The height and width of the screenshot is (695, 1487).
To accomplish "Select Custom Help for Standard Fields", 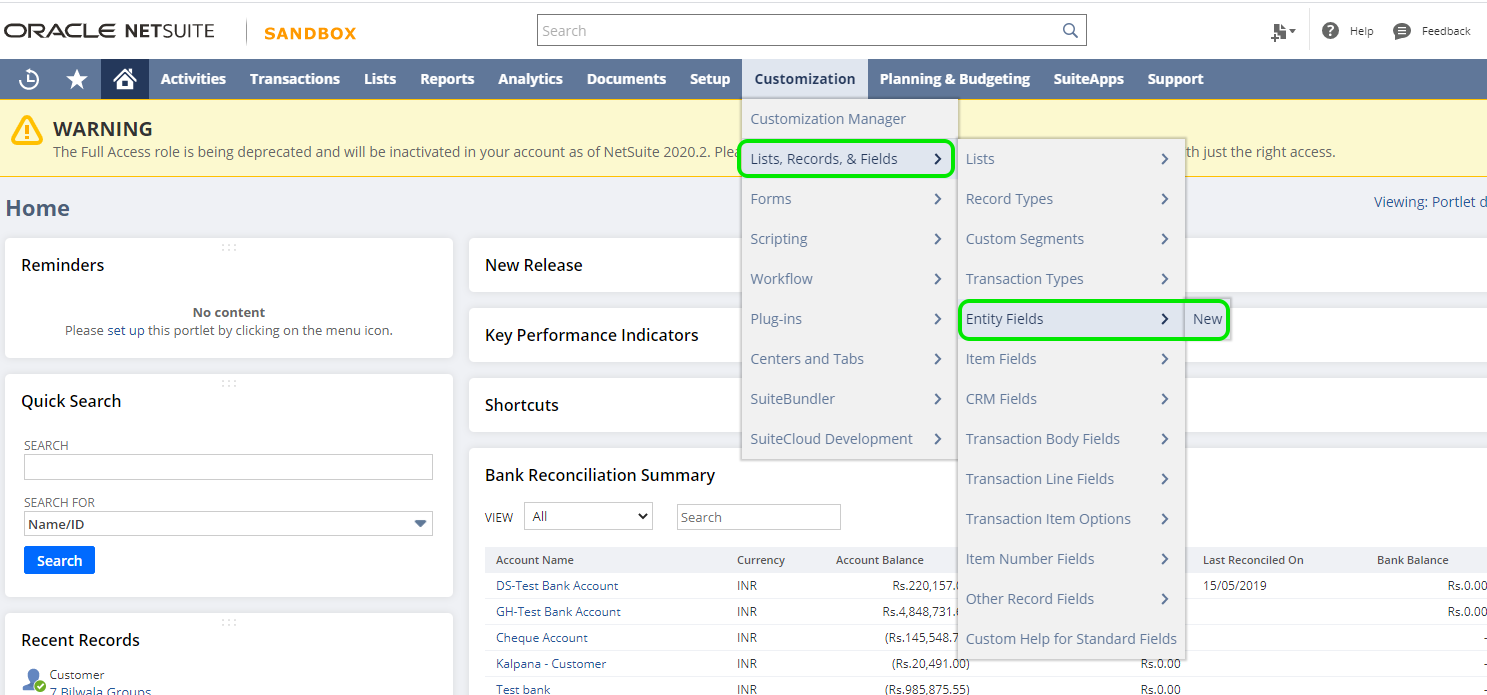I will point(1071,639).
